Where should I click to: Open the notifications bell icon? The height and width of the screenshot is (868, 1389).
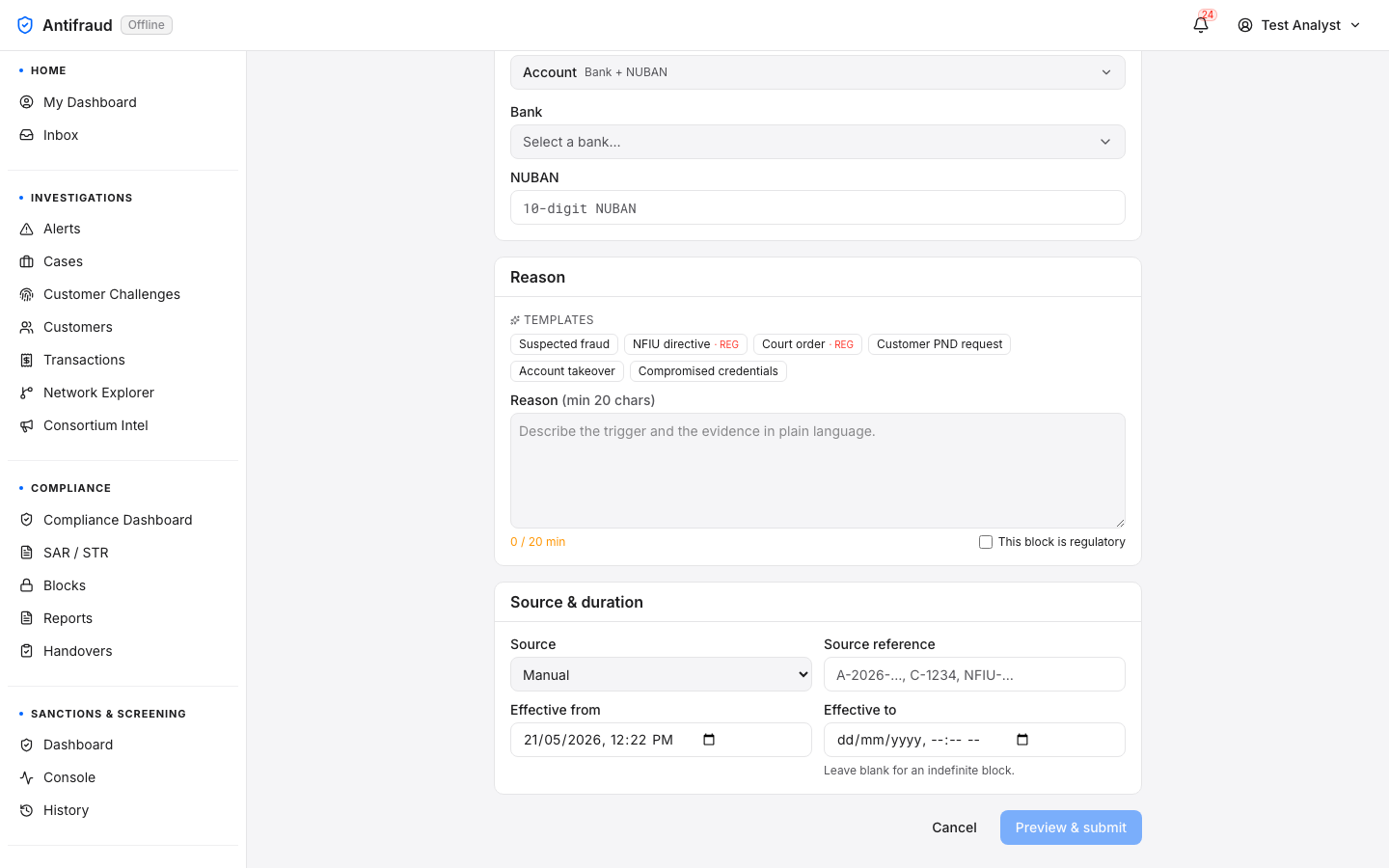pyautogui.click(x=1201, y=25)
